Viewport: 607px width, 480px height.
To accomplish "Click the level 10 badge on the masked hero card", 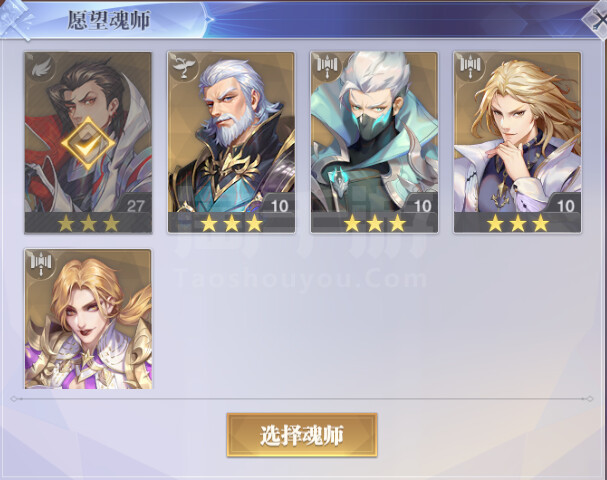I will coord(423,206).
